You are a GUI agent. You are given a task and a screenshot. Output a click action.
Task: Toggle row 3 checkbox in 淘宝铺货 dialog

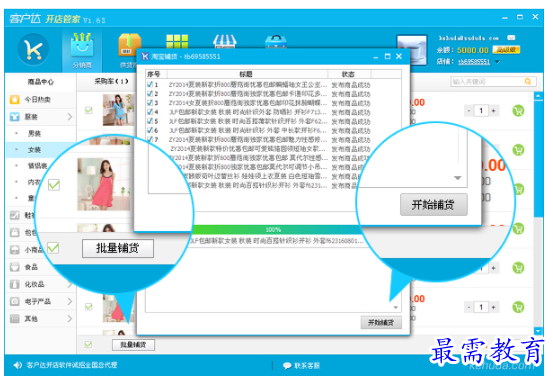click(150, 103)
